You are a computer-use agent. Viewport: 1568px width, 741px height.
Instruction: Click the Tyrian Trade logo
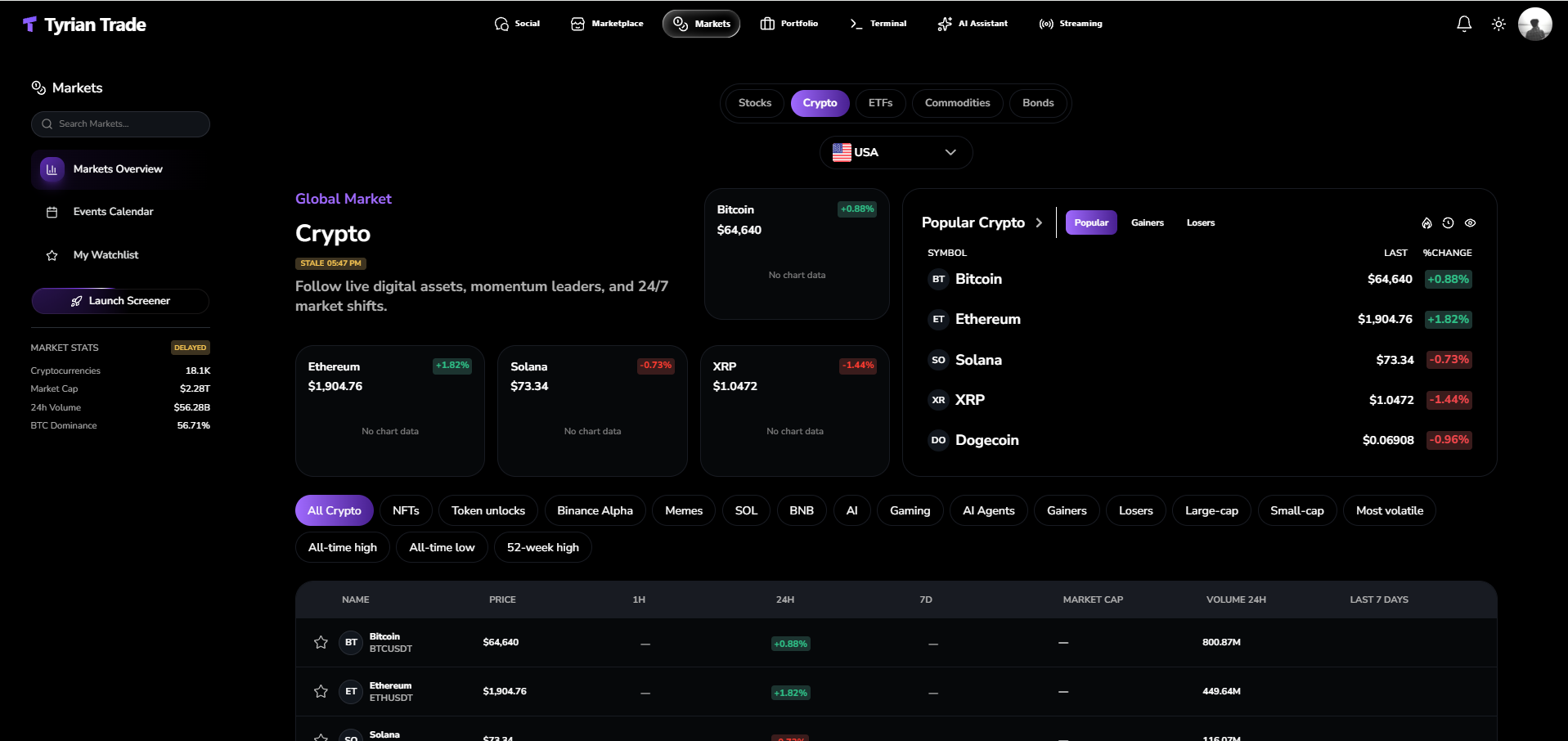84,25
